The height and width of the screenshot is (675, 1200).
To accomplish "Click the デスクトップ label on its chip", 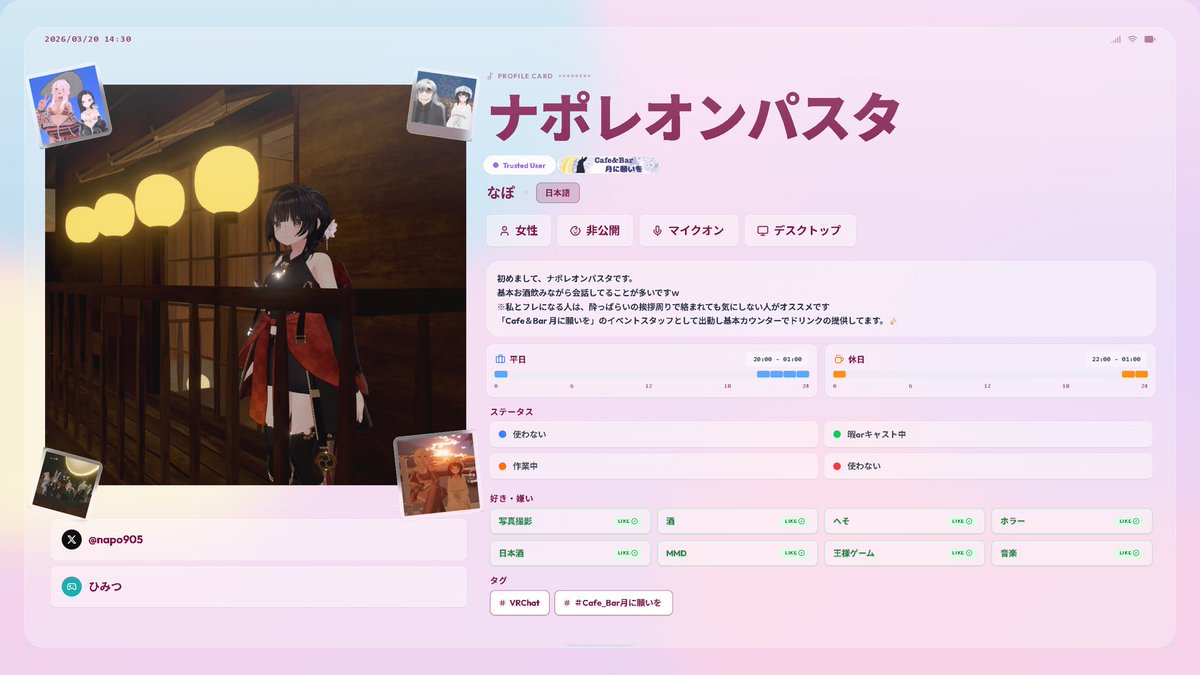I will point(807,231).
